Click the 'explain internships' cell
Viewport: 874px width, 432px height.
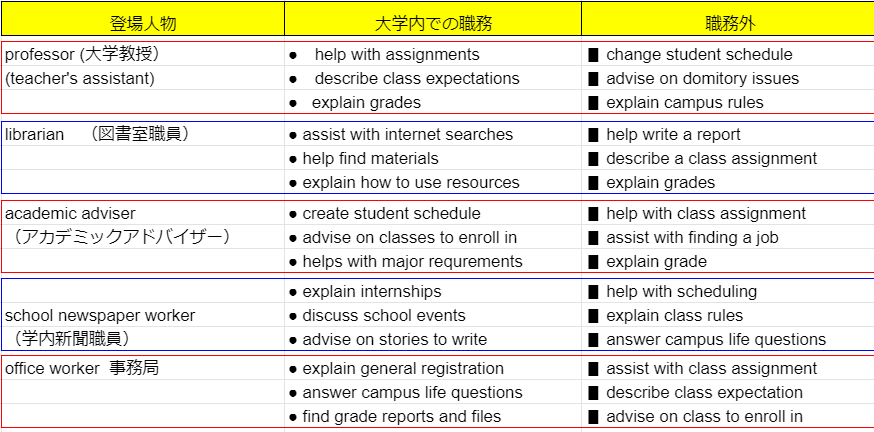pyautogui.click(x=433, y=292)
